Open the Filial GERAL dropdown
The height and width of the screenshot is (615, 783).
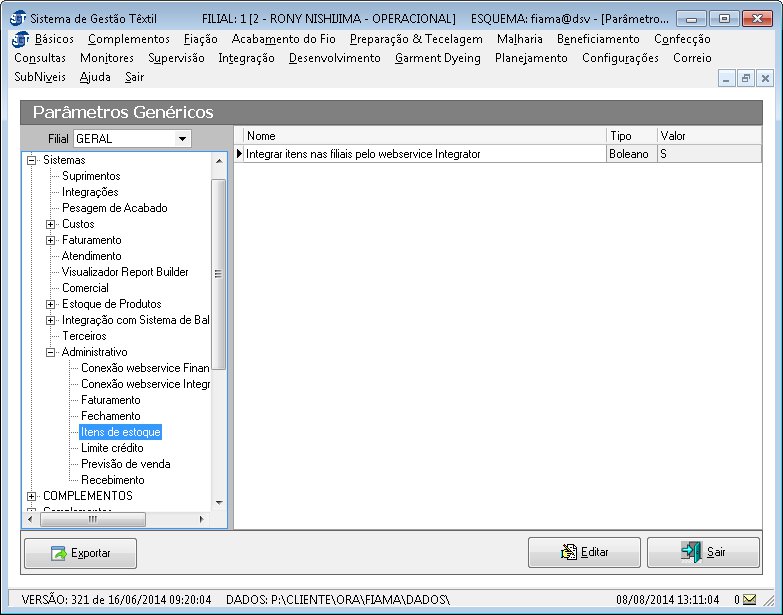182,139
